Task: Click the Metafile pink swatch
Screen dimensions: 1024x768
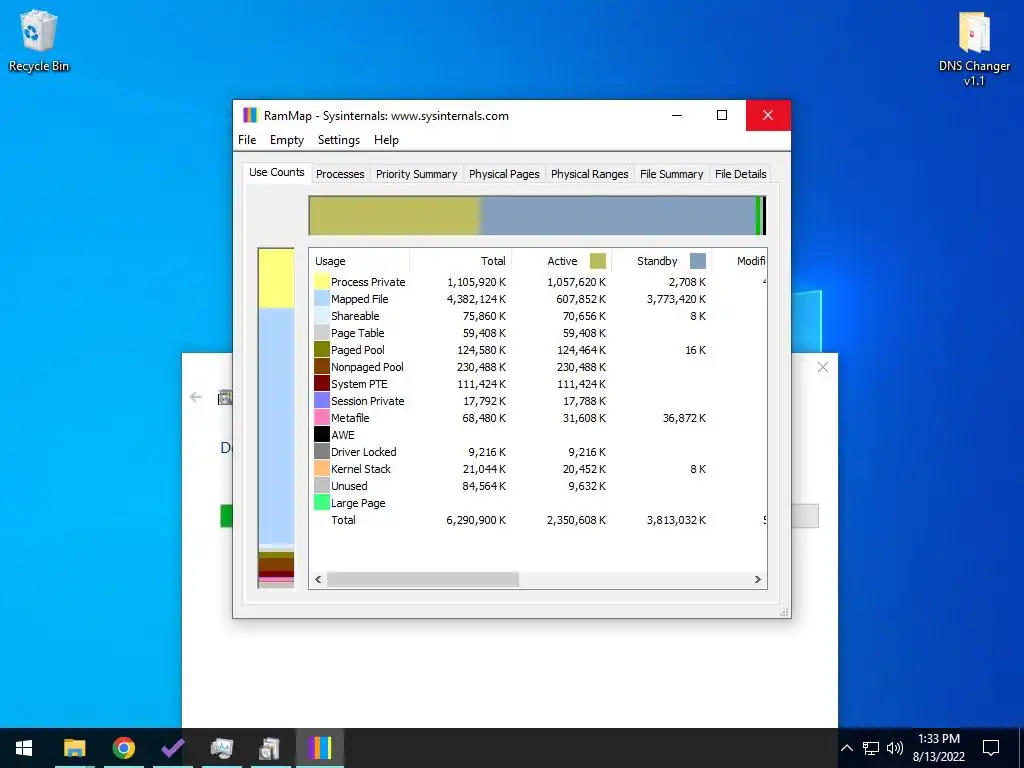Action: 322,418
